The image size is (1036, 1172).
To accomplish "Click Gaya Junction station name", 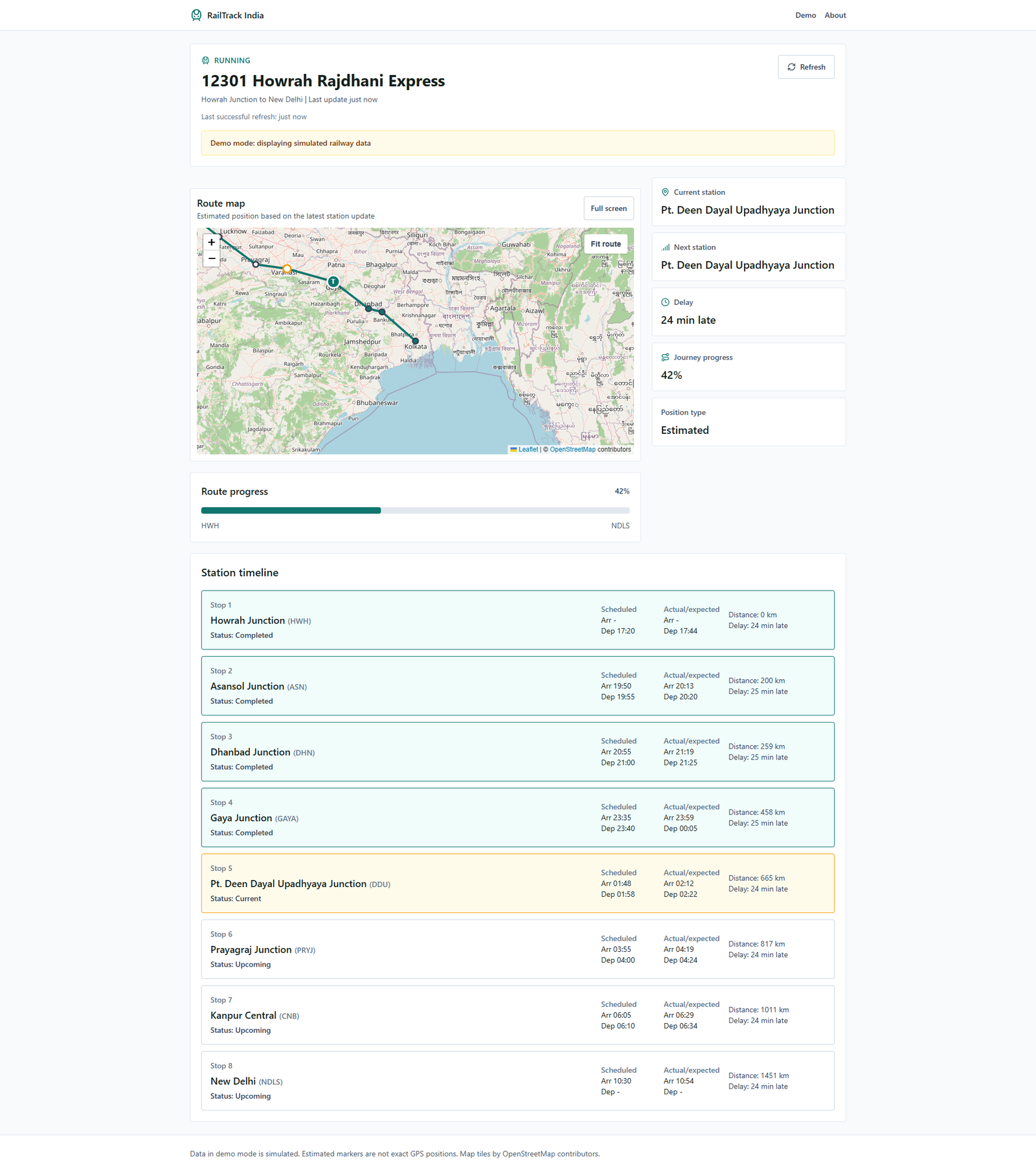I will (x=241, y=818).
